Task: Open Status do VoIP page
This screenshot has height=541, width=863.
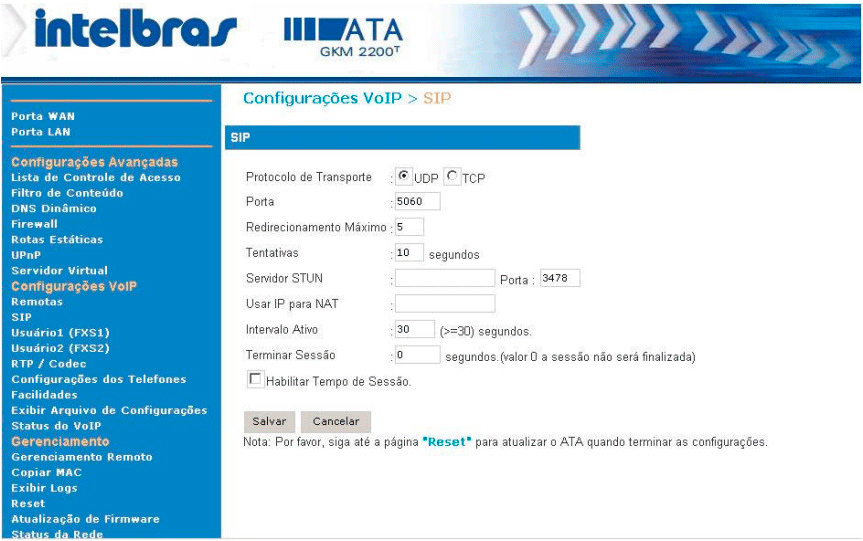Action: [x=56, y=425]
